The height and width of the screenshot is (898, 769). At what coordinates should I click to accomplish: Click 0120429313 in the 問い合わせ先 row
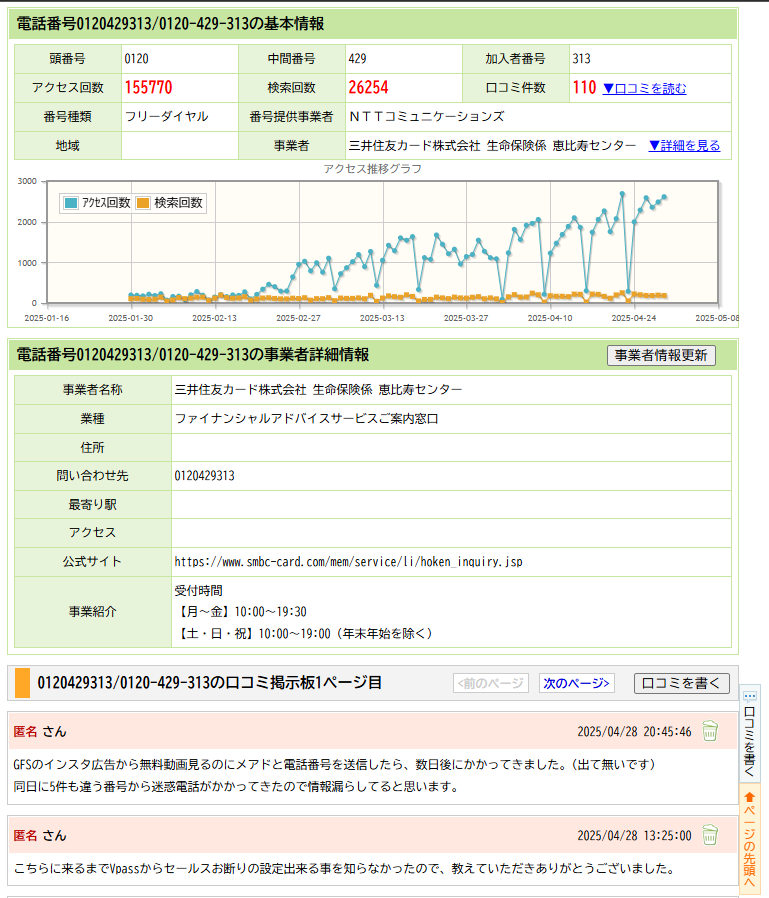coord(204,476)
